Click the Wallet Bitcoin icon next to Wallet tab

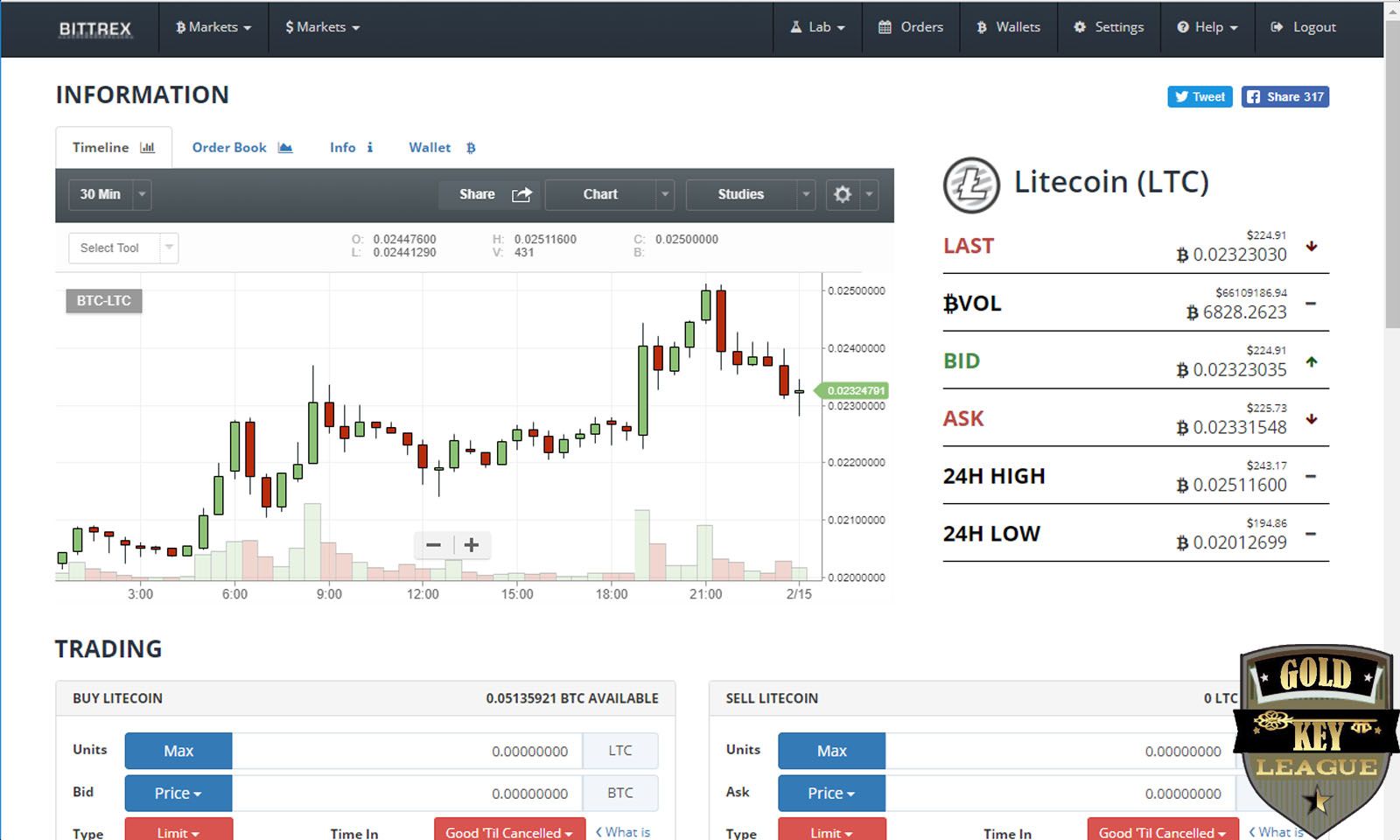470,147
